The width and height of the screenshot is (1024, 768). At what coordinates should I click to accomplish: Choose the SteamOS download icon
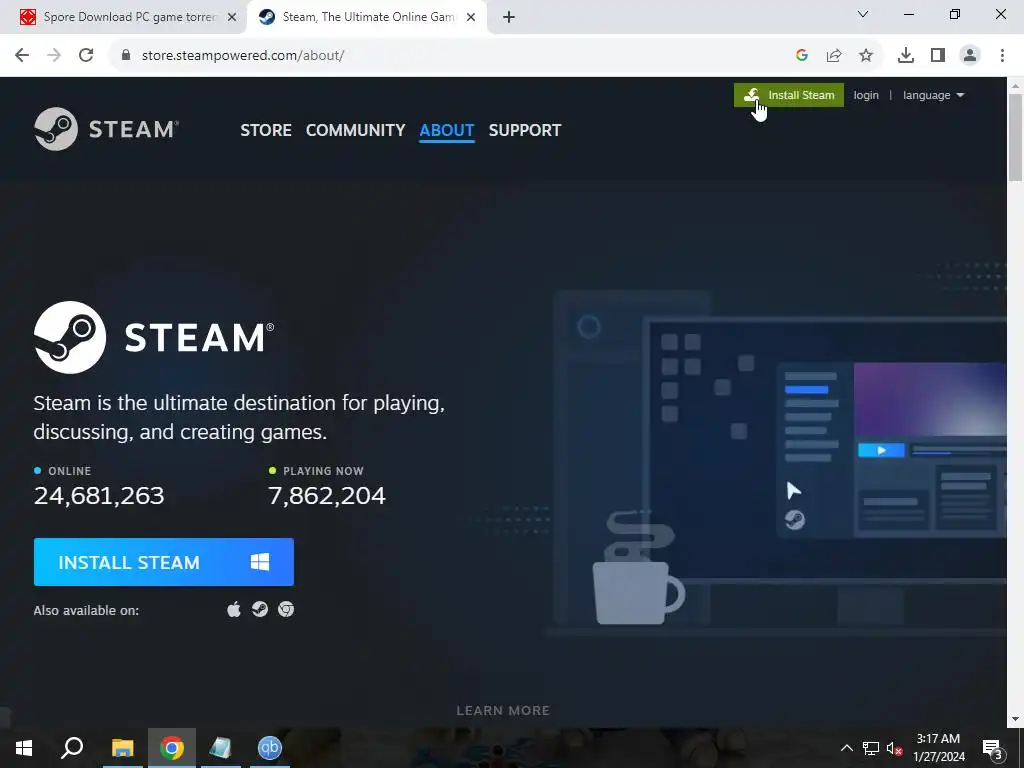260,609
